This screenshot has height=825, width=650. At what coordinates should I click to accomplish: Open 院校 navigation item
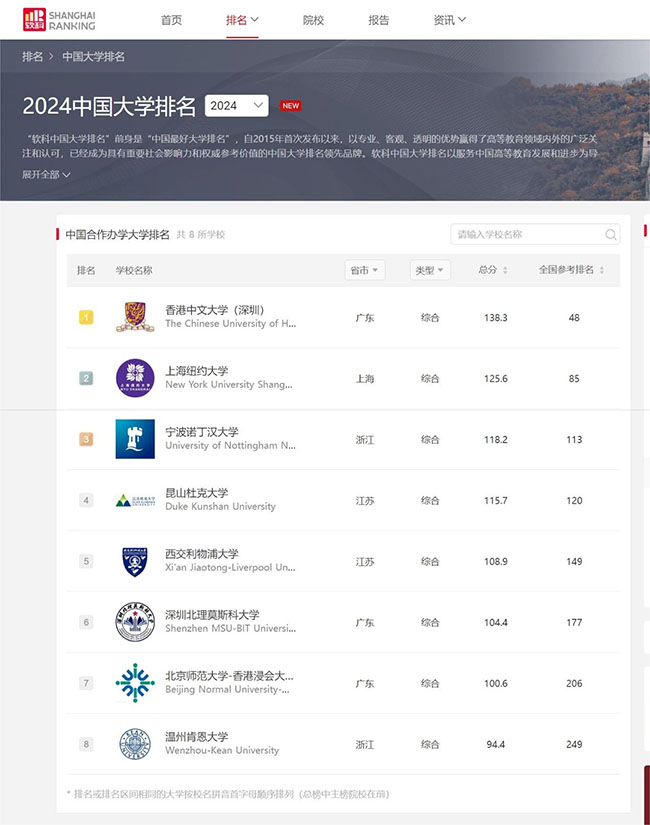[x=313, y=20]
